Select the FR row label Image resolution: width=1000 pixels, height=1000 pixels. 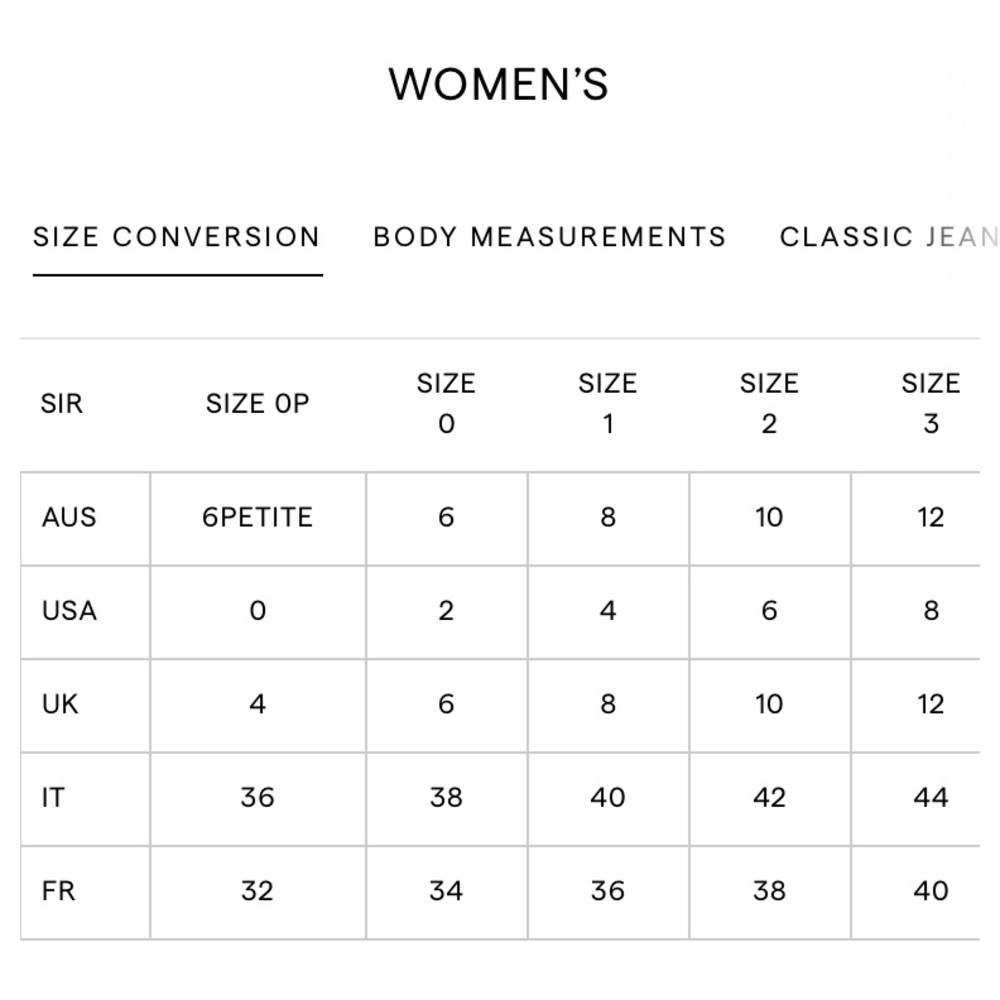coord(58,892)
